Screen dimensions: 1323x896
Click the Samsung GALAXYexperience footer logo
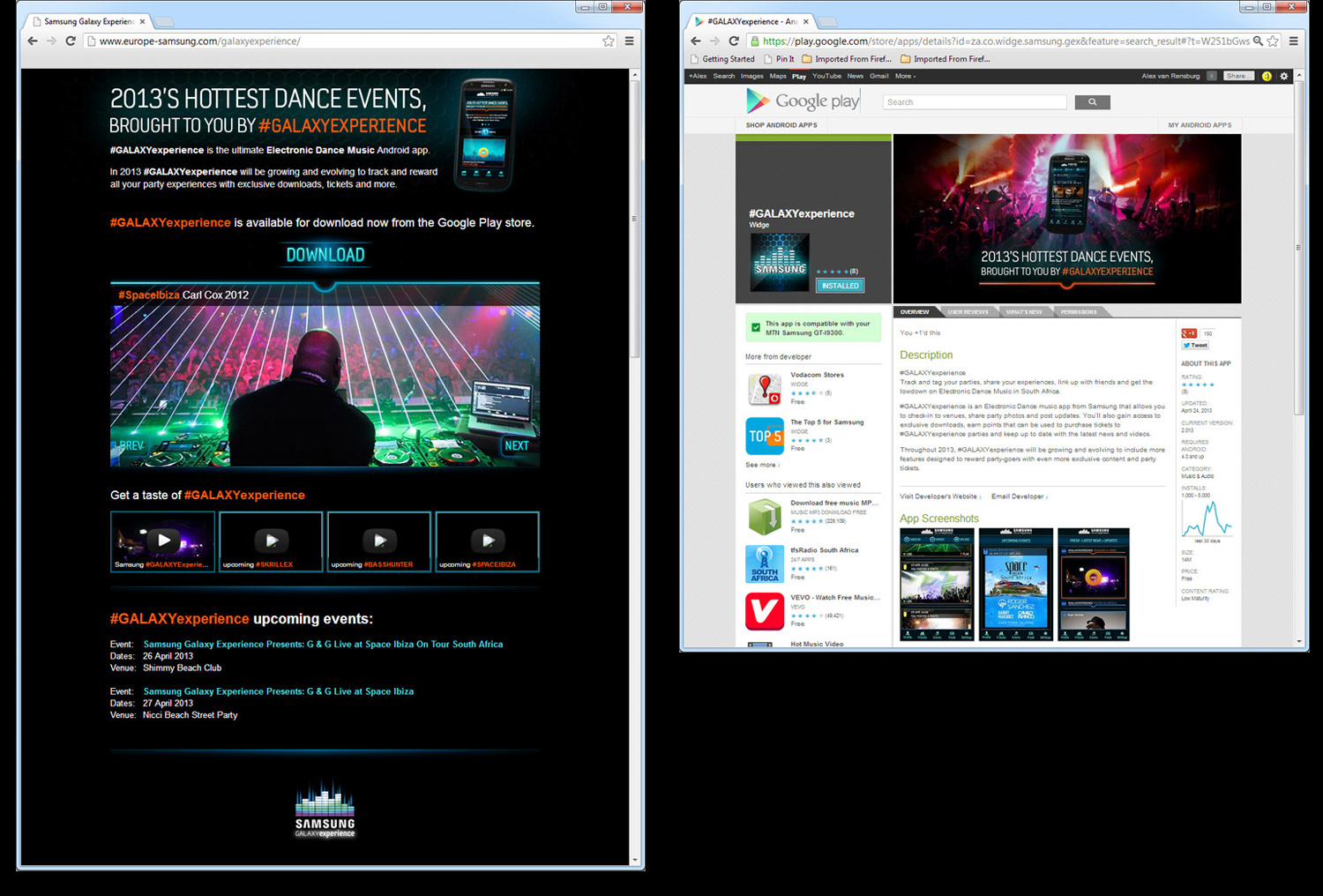(x=325, y=809)
